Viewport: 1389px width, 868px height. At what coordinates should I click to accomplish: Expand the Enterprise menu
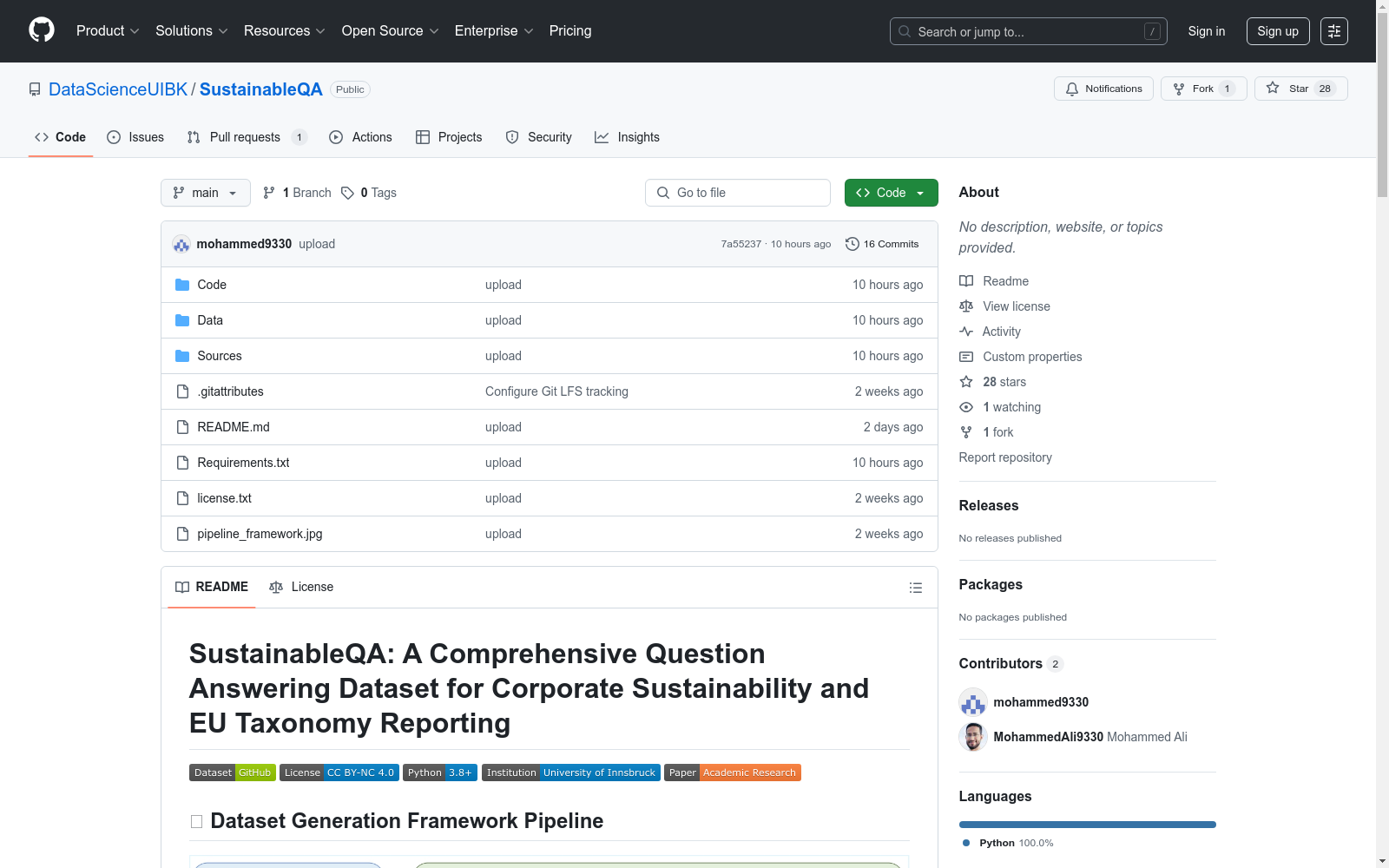(494, 31)
